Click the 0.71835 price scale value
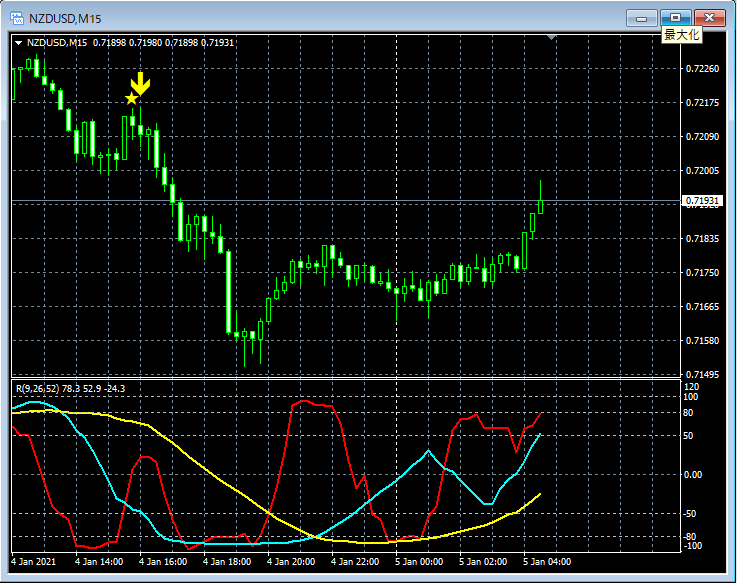 tap(702, 239)
